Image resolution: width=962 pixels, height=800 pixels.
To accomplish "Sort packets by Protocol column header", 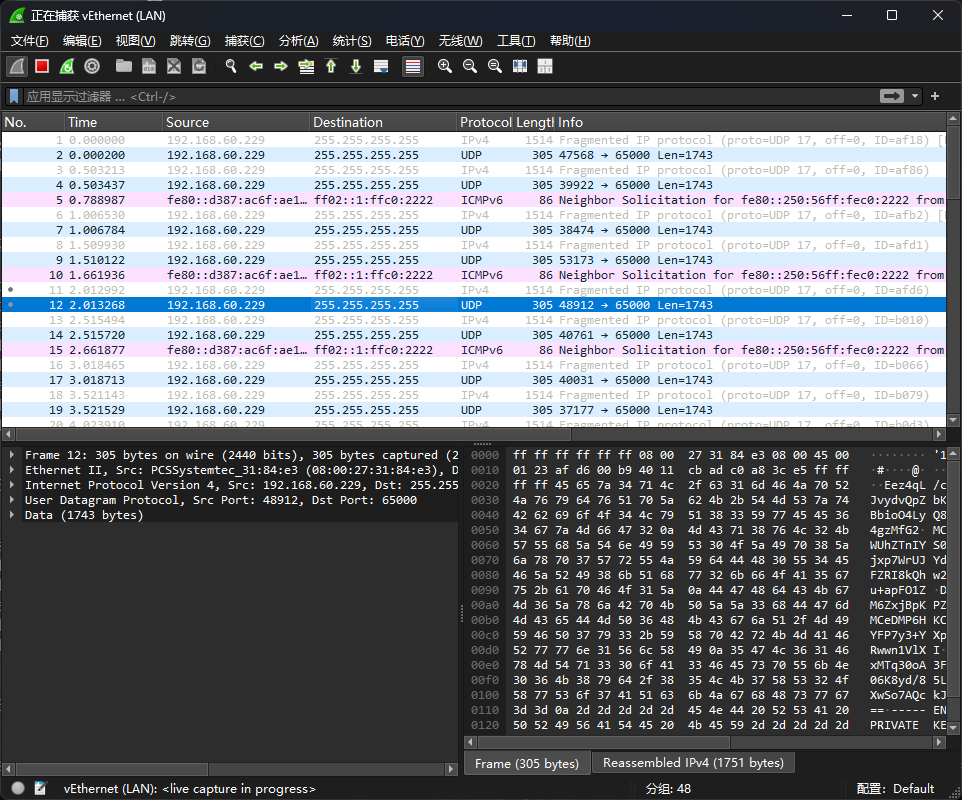I will click(x=485, y=122).
